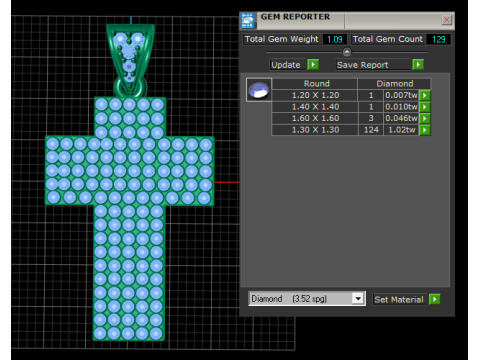Click the Update label button
Viewport: 480px width, 360px height.
pos(288,65)
